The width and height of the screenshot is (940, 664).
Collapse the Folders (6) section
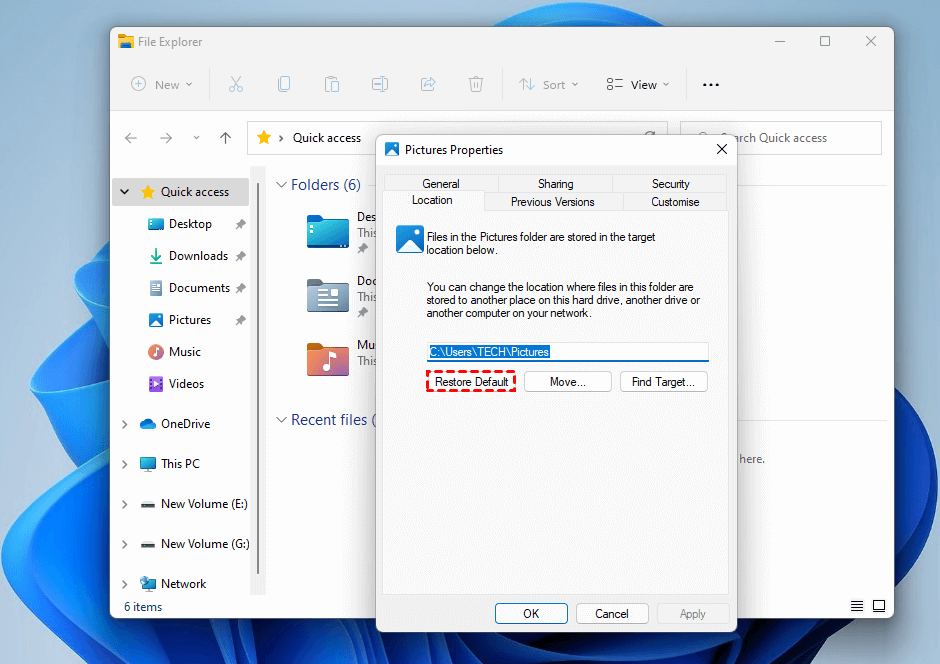(x=282, y=185)
